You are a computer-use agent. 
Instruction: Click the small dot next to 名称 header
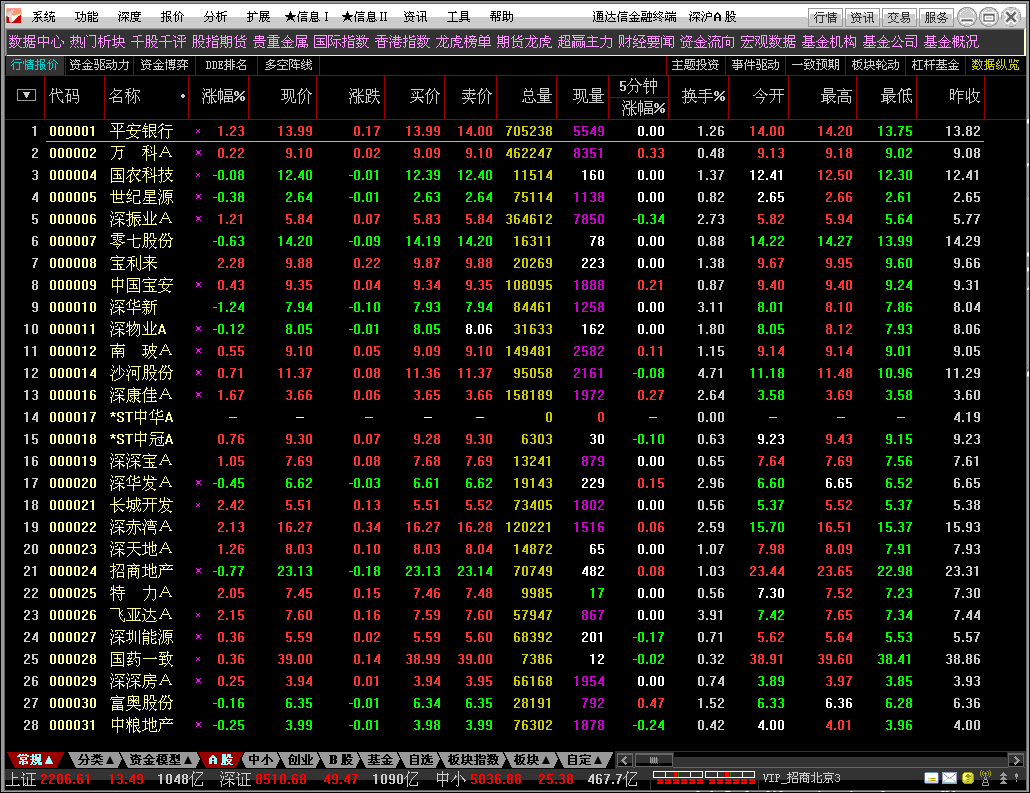(183, 97)
